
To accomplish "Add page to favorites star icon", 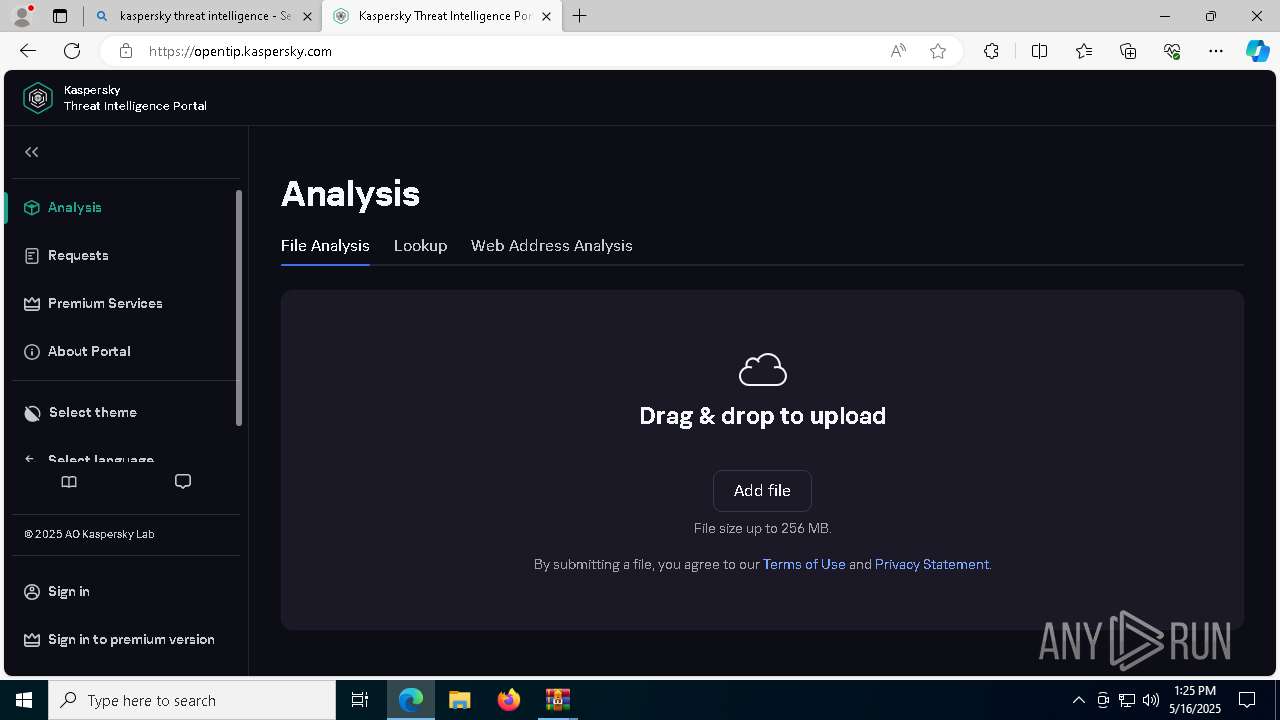I will pyautogui.click(x=938, y=51).
